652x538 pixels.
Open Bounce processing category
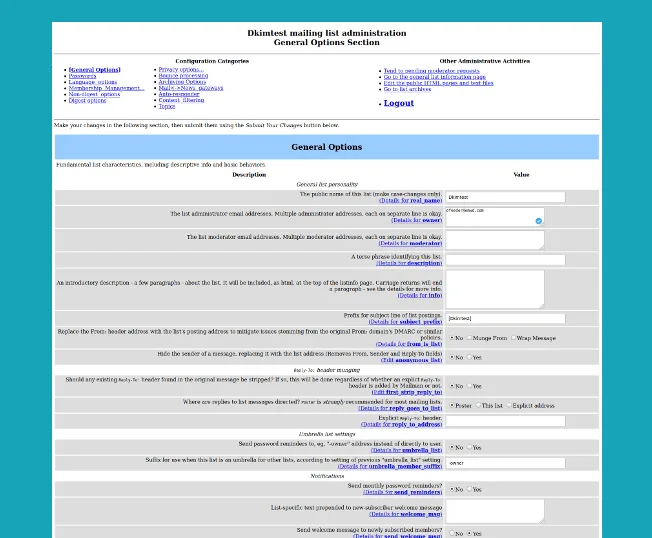click(x=183, y=76)
